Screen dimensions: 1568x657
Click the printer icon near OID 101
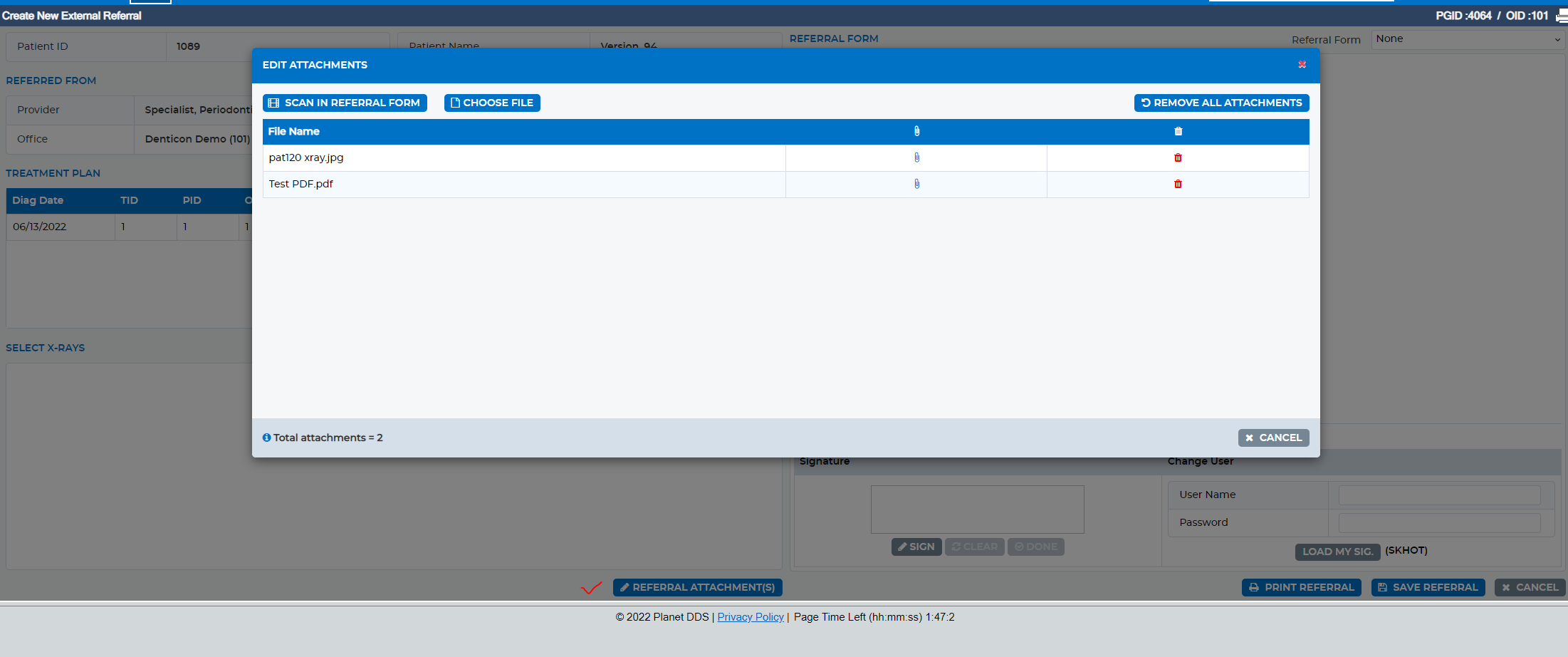[1561, 16]
